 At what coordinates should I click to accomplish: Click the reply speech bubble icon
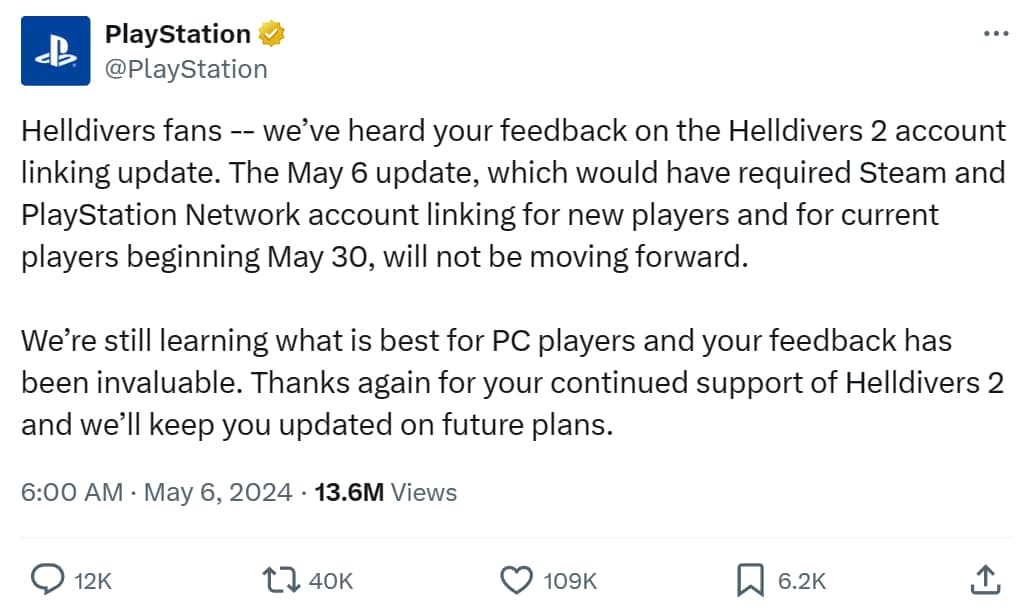[x=47, y=579]
